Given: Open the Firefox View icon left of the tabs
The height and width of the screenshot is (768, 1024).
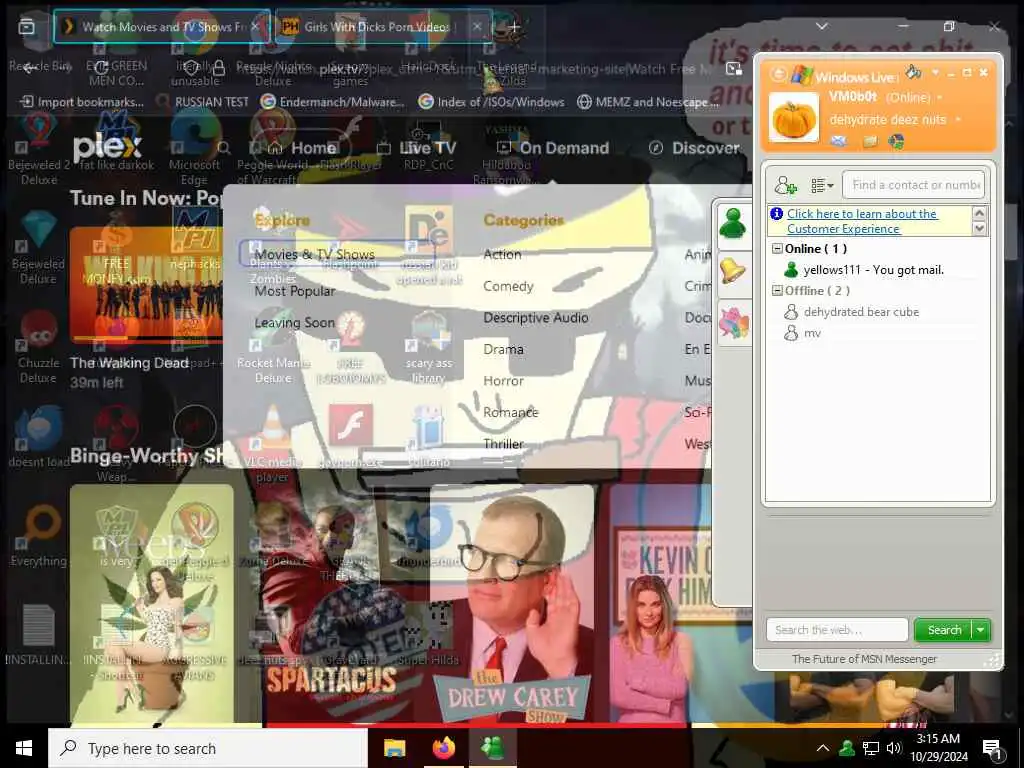Looking at the screenshot, I should point(27,27).
